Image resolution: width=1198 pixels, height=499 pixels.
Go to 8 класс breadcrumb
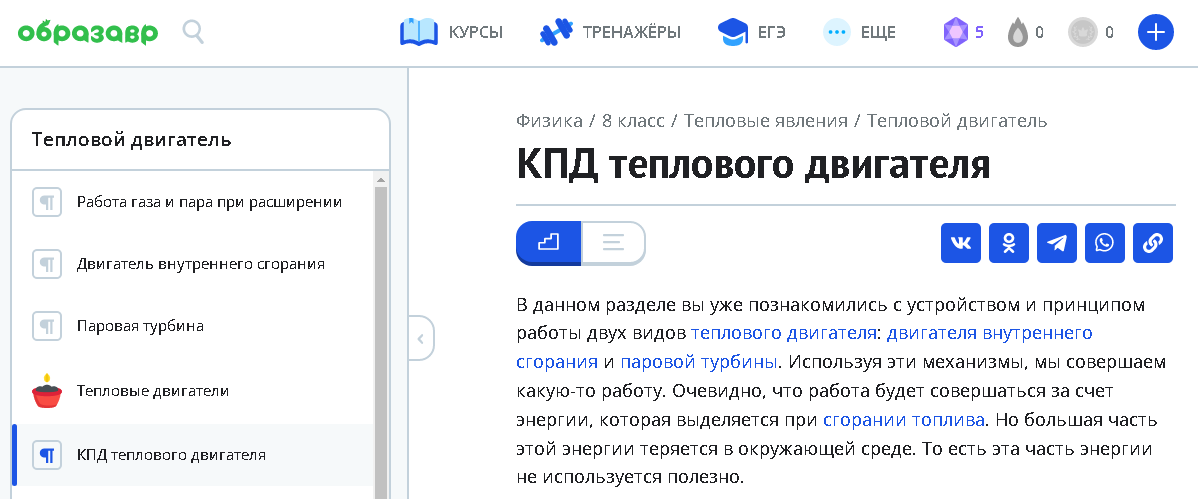pyautogui.click(x=634, y=121)
